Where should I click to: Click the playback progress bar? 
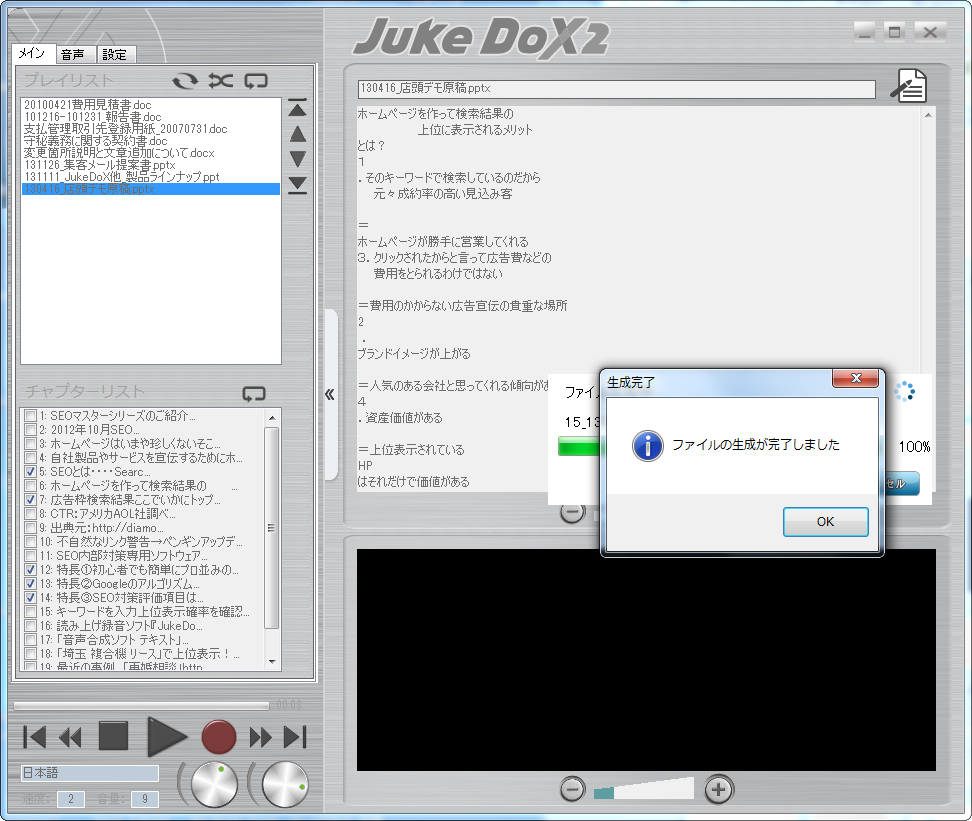coord(141,706)
